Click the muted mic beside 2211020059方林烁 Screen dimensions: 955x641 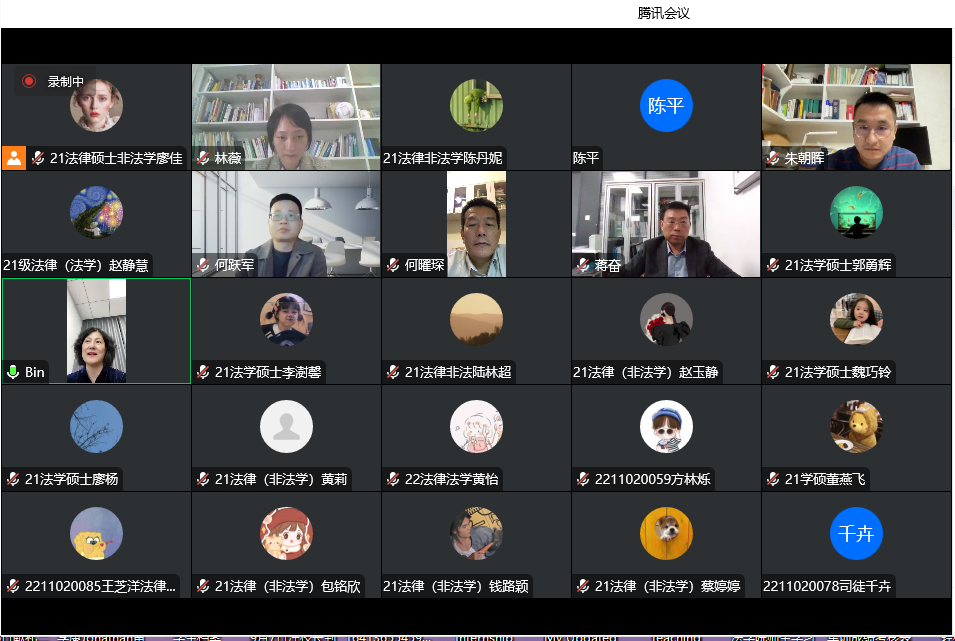[583, 479]
